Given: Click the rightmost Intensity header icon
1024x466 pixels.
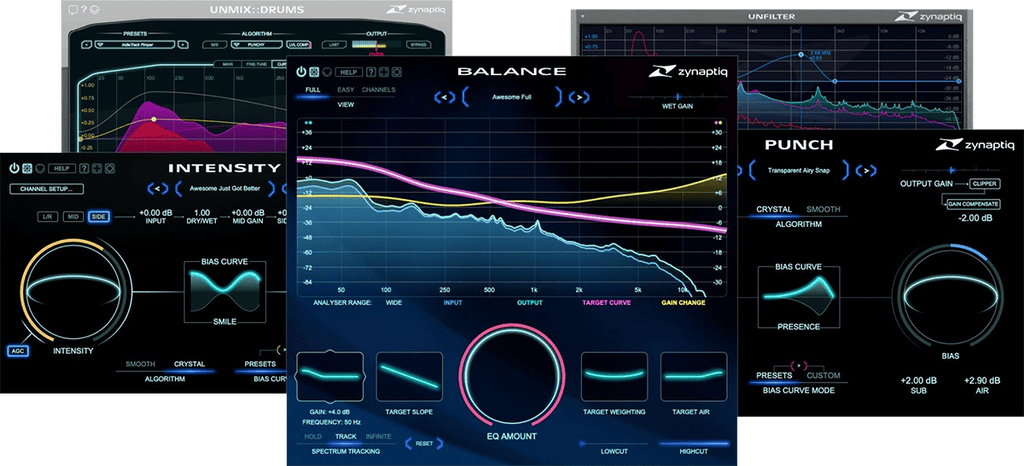Looking at the screenshot, I should pos(109,168).
